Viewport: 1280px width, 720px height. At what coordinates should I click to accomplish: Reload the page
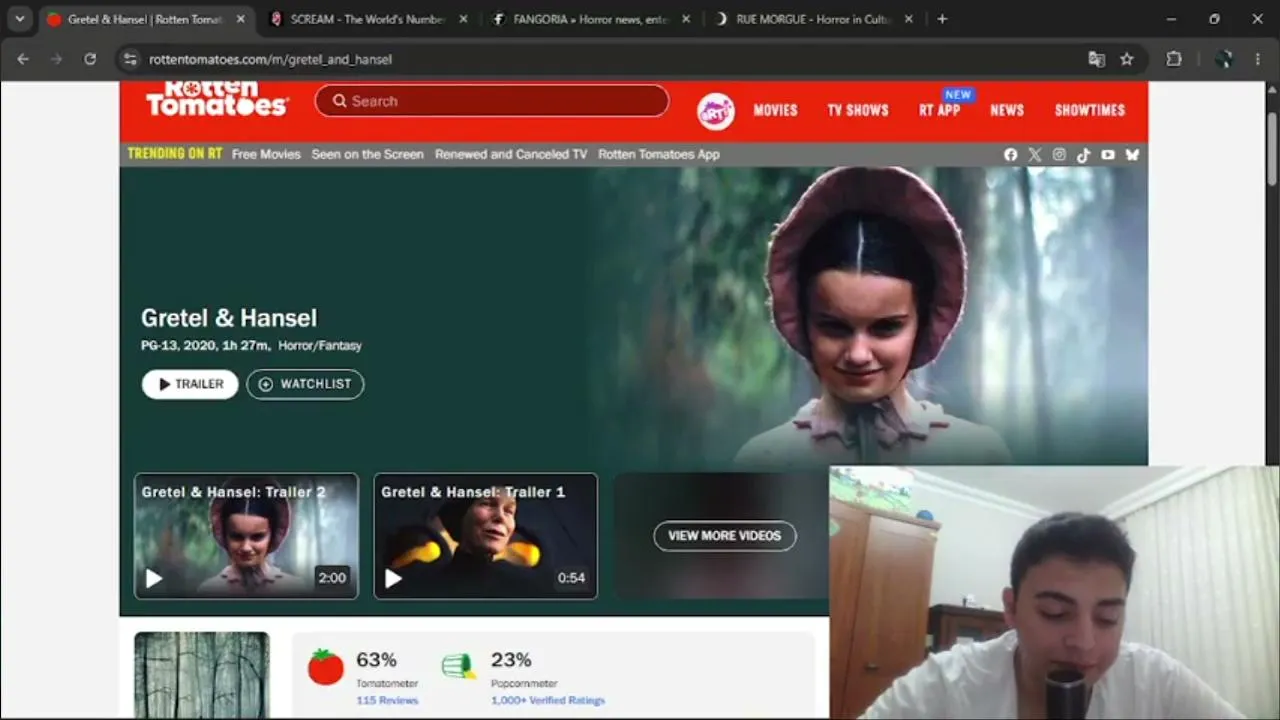tap(90, 59)
